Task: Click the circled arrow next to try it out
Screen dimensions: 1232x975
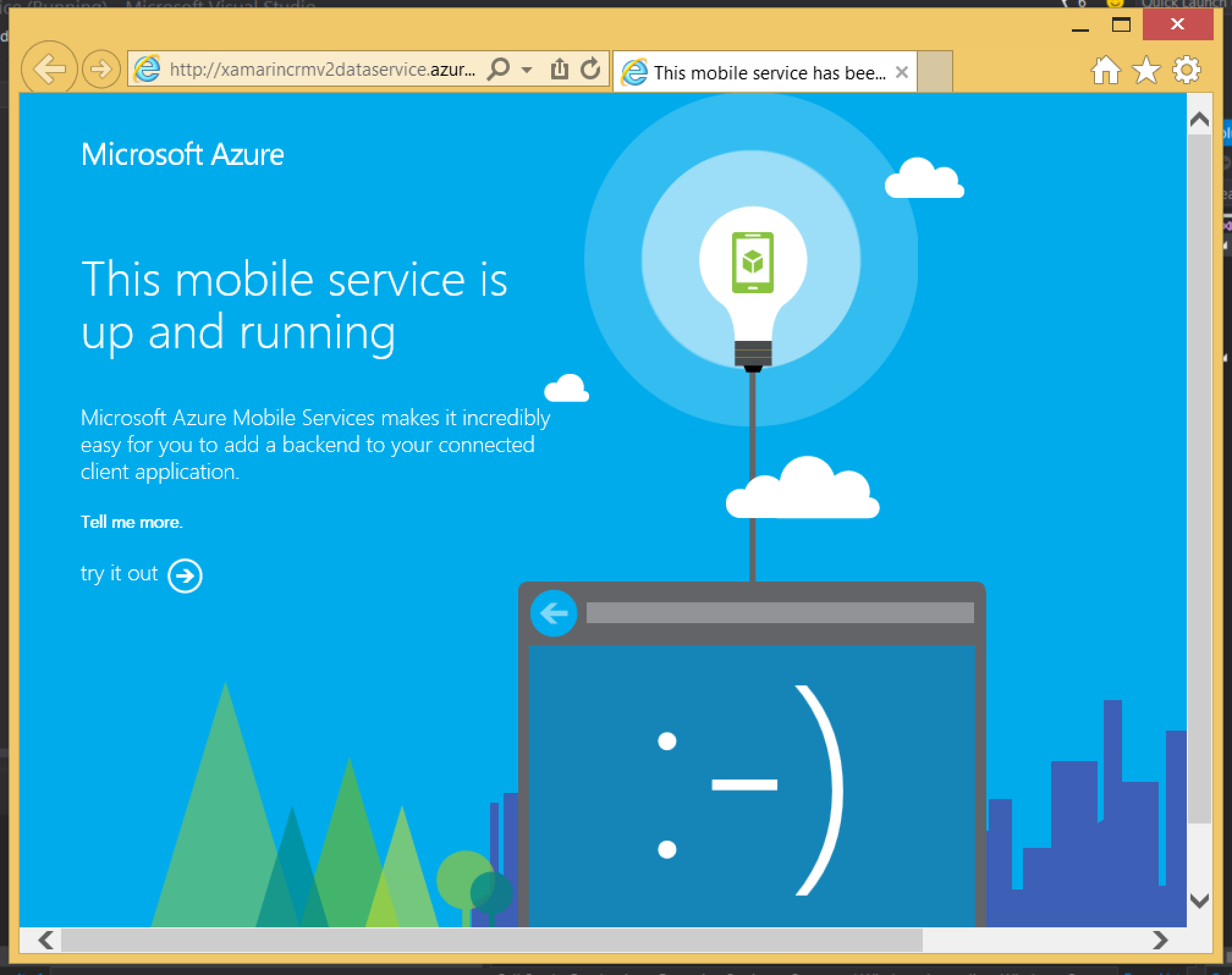Action: [185, 575]
